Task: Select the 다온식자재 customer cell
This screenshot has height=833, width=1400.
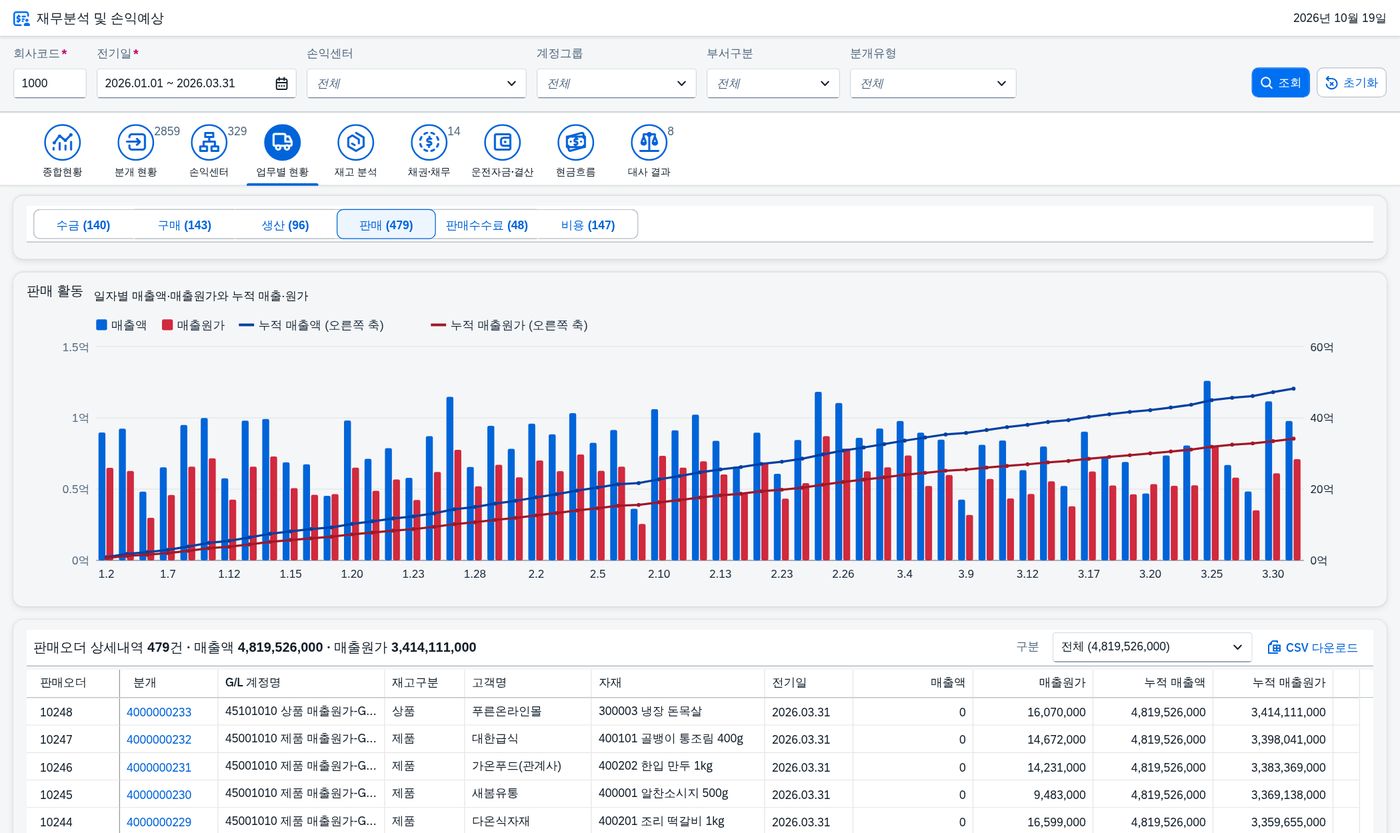Action: click(x=527, y=822)
